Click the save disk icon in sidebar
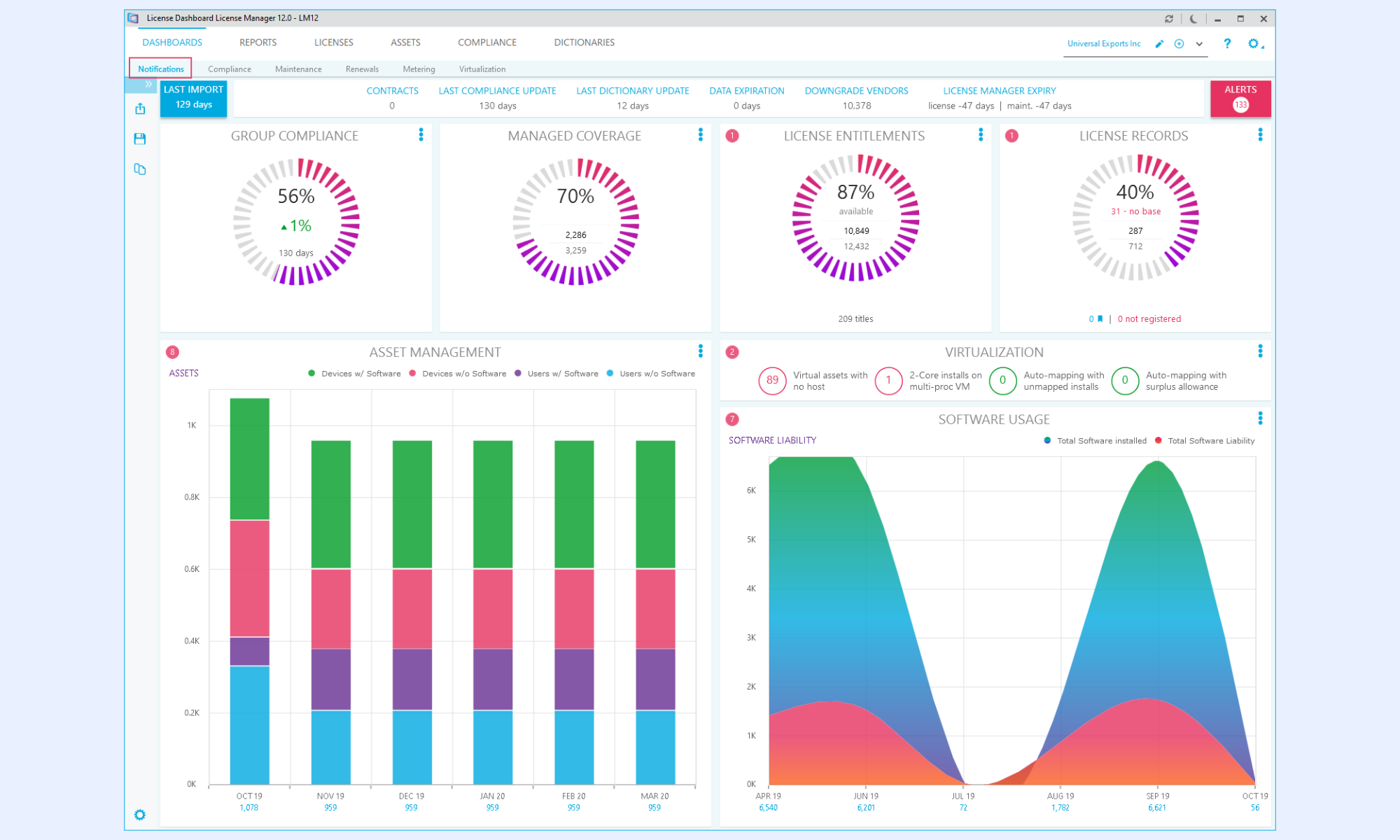This screenshot has width=1400, height=840. (140, 139)
